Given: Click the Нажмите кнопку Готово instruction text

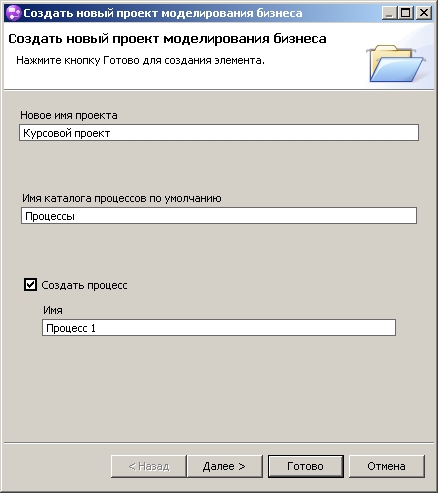Looking at the screenshot, I should 140,61.
